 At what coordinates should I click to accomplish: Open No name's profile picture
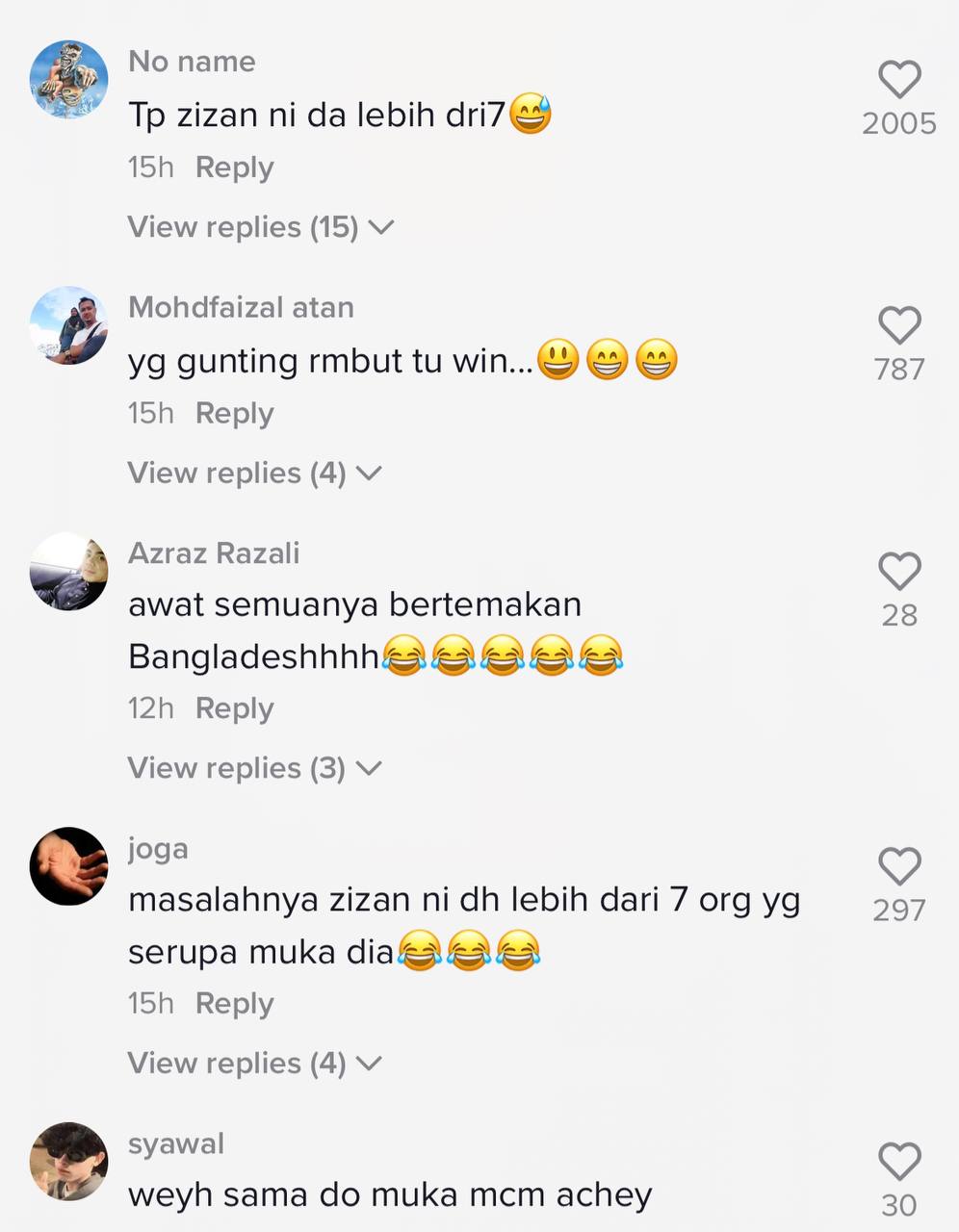pos(68,79)
